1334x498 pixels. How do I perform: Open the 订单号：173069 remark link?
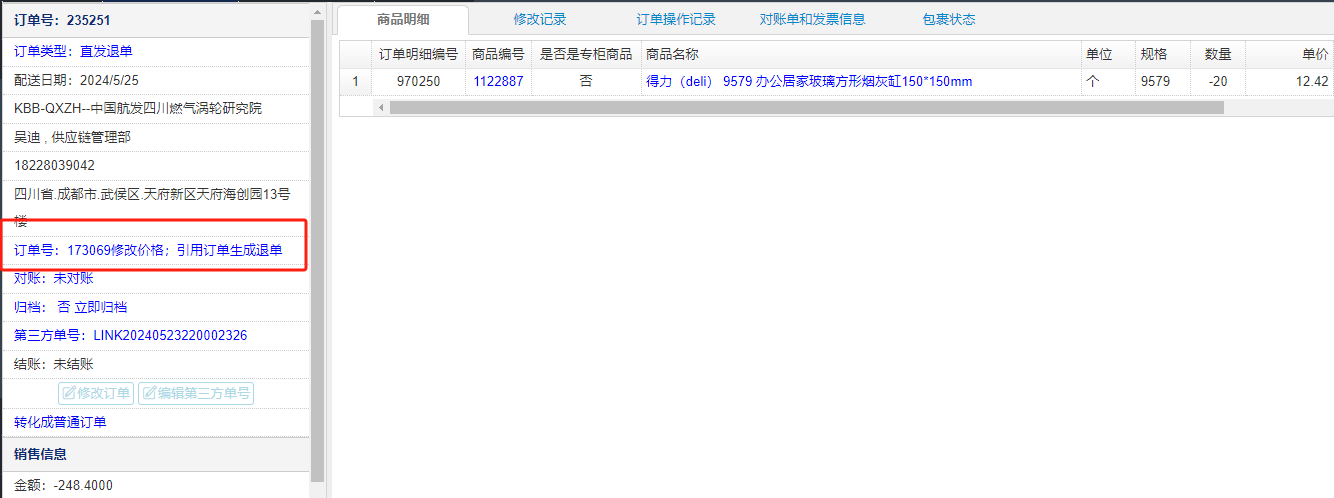point(148,250)
